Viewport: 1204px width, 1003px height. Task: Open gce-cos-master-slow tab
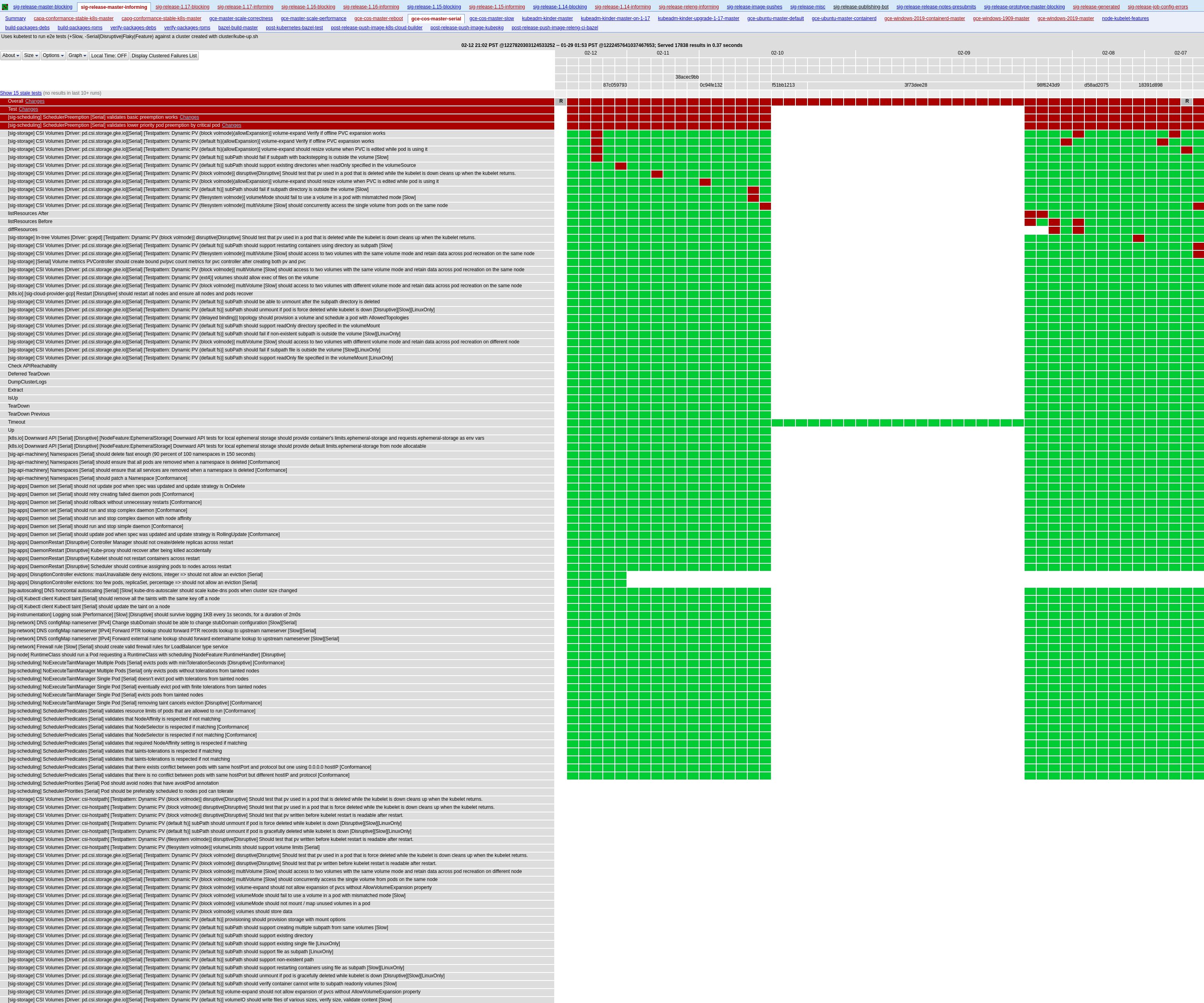click(x=492, y=18)
